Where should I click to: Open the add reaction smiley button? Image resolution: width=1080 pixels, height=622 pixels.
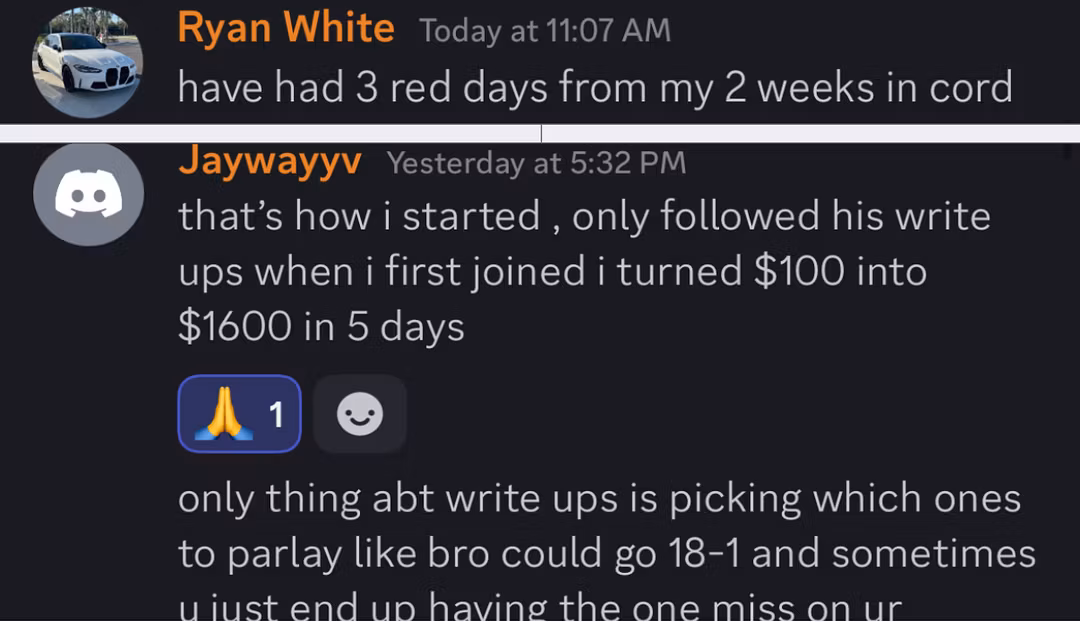(x=359, y=414)
